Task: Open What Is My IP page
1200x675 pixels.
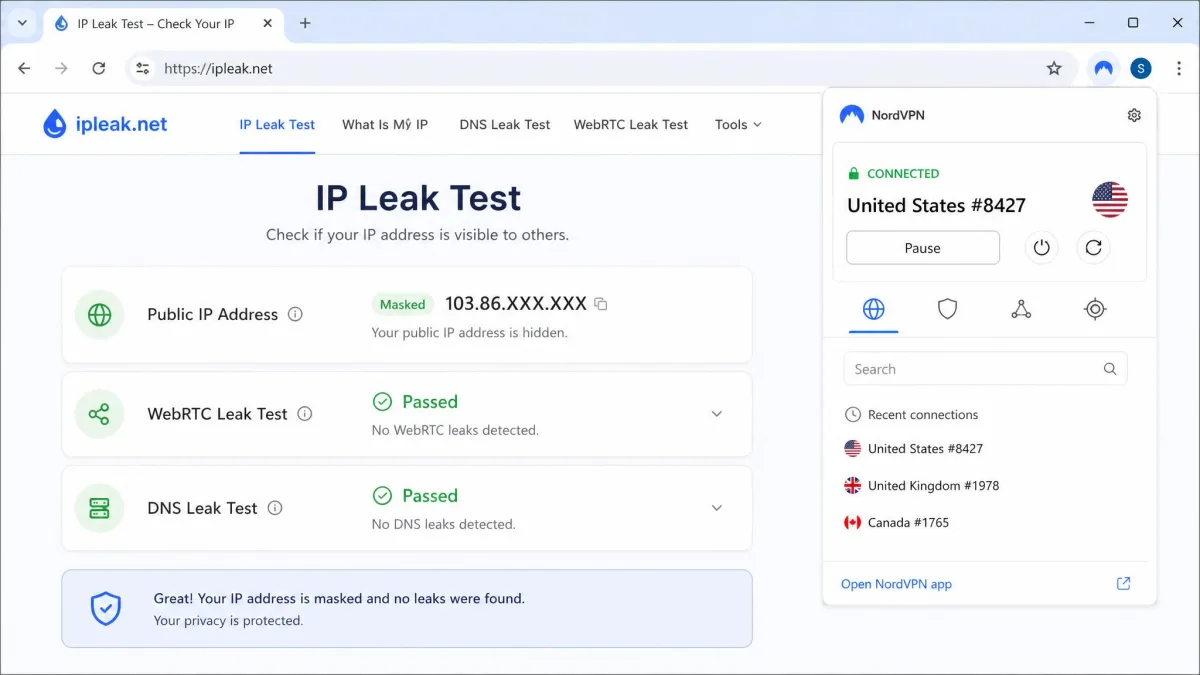Action: coord(385,125)
